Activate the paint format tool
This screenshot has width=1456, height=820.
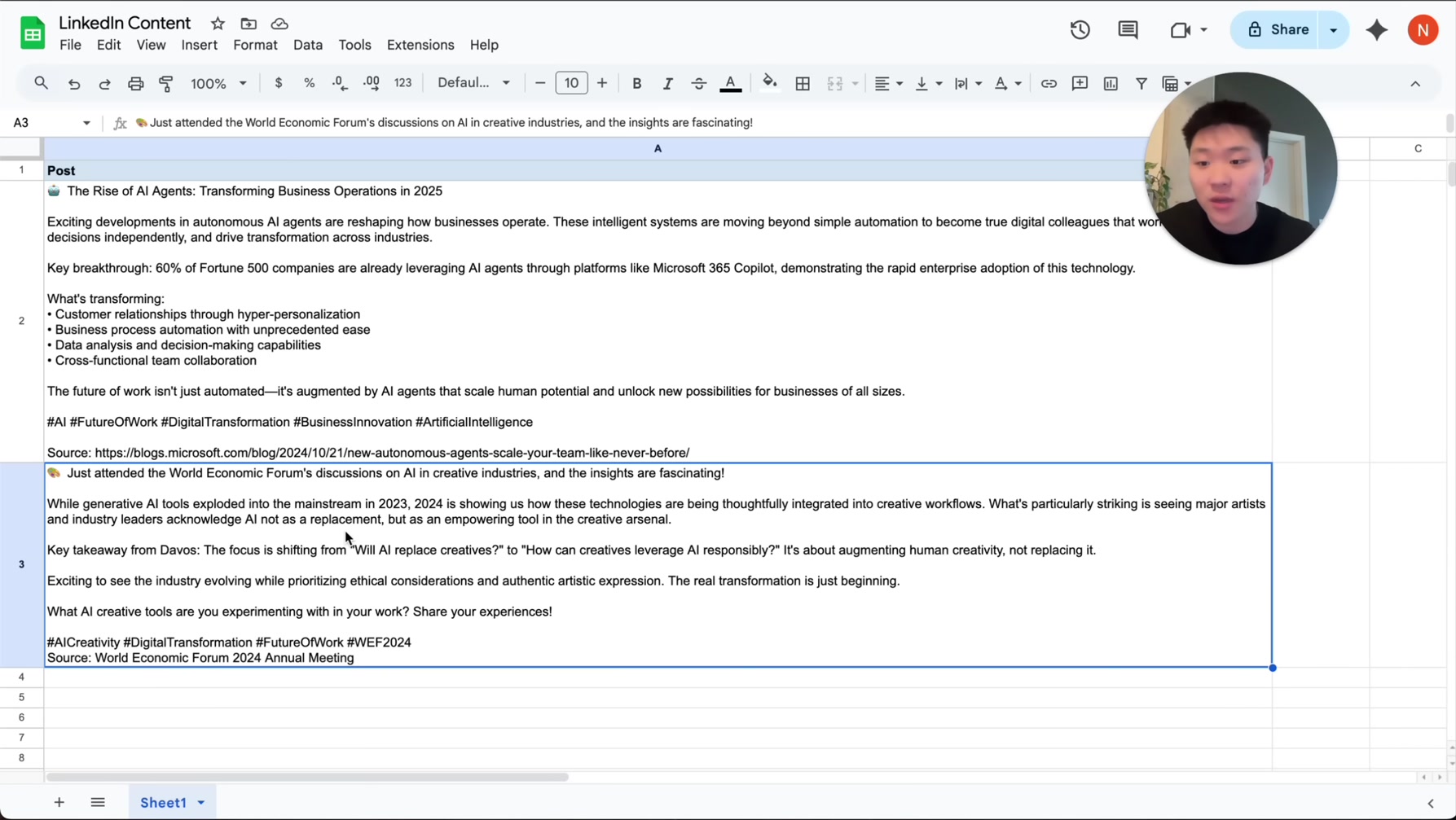coord(166,83)
